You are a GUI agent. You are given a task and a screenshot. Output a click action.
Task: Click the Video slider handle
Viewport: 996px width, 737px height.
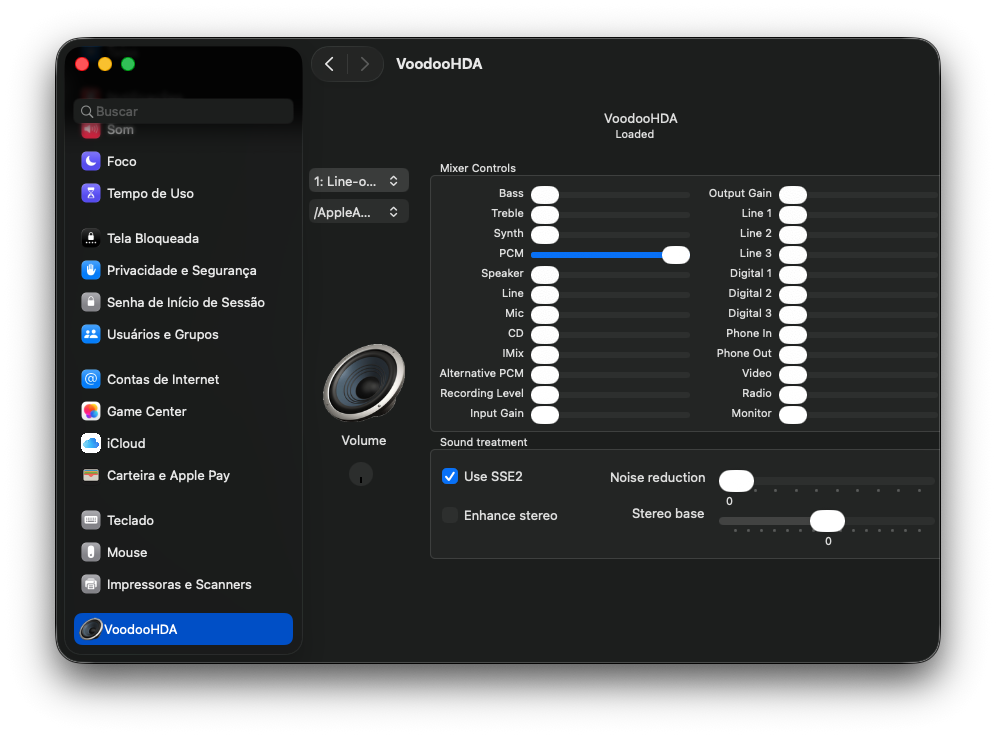[x=793, y=375]
